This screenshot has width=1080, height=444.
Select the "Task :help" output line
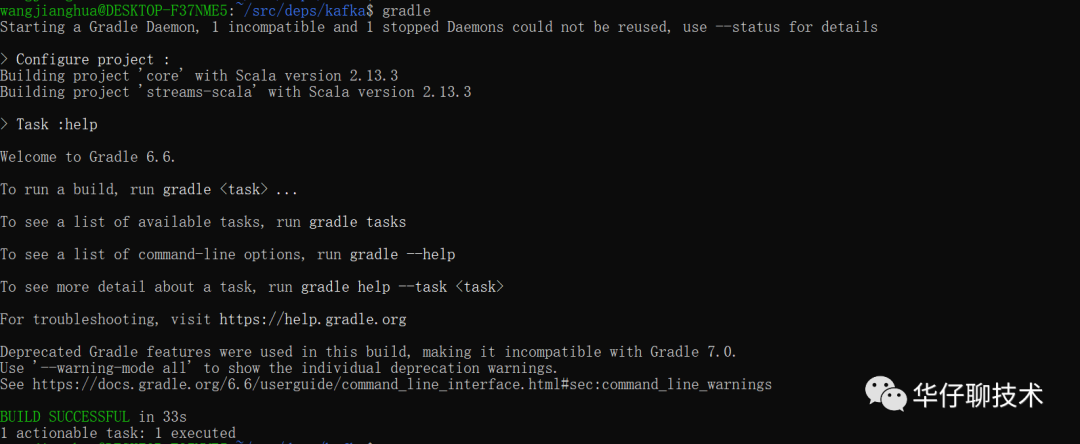click(56, 124)
